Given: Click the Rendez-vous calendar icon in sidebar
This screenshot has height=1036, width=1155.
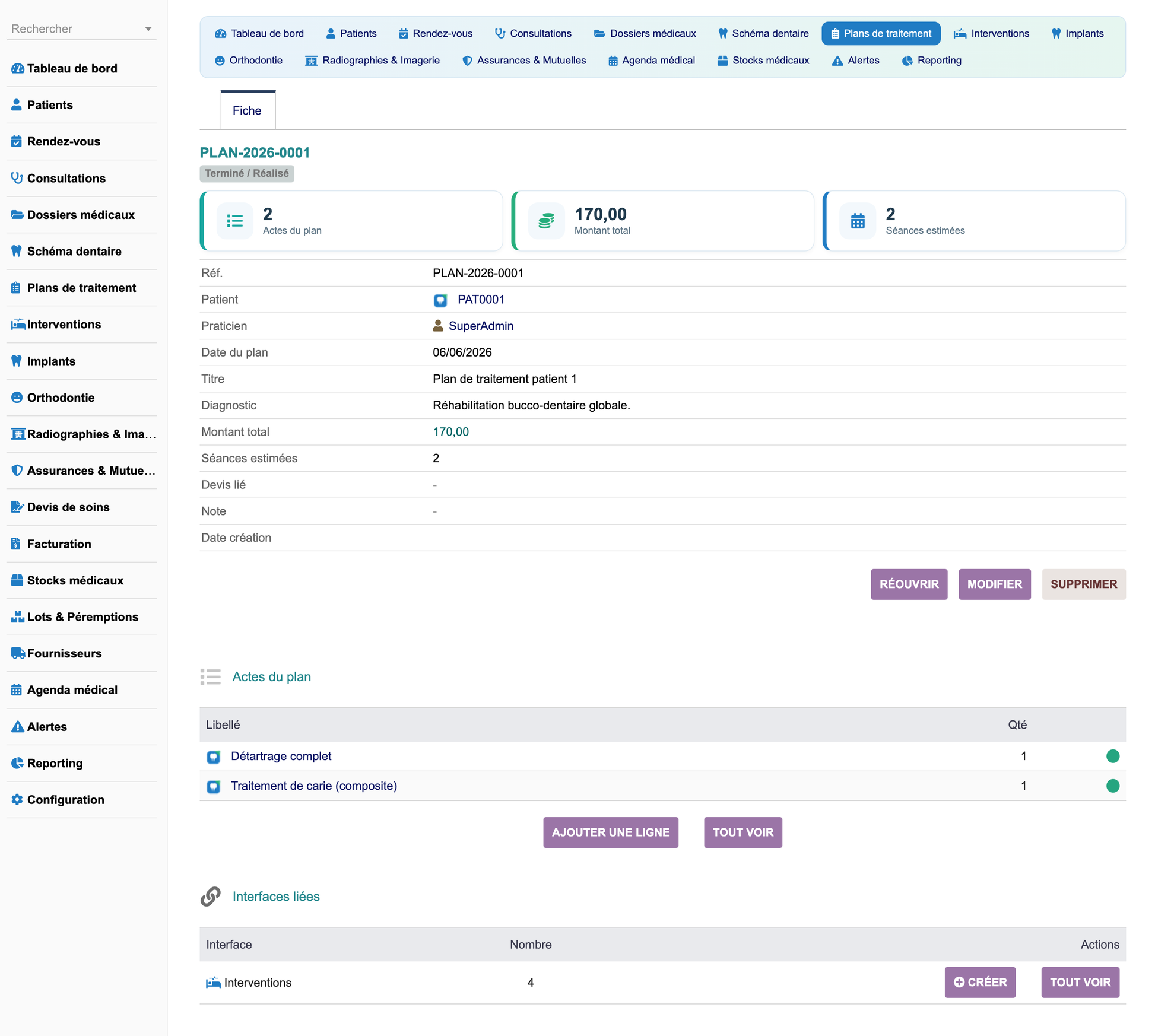Looking at the screenshot, I should coord(17,141).
